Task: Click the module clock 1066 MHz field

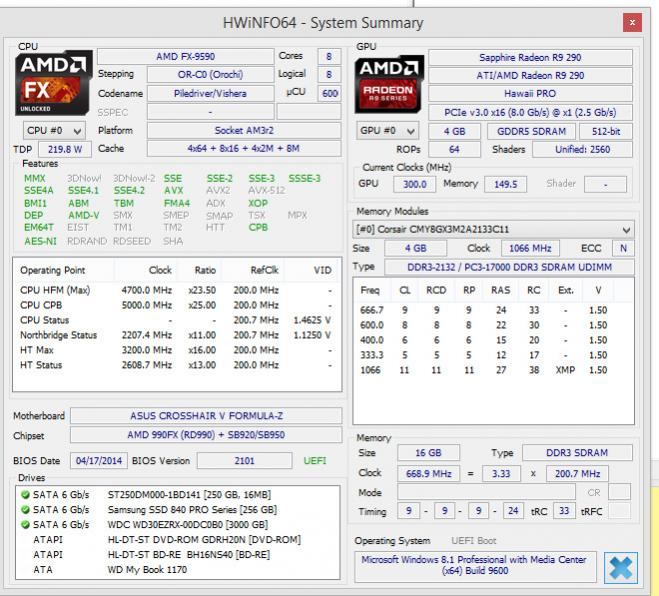Action: point(530,248)
